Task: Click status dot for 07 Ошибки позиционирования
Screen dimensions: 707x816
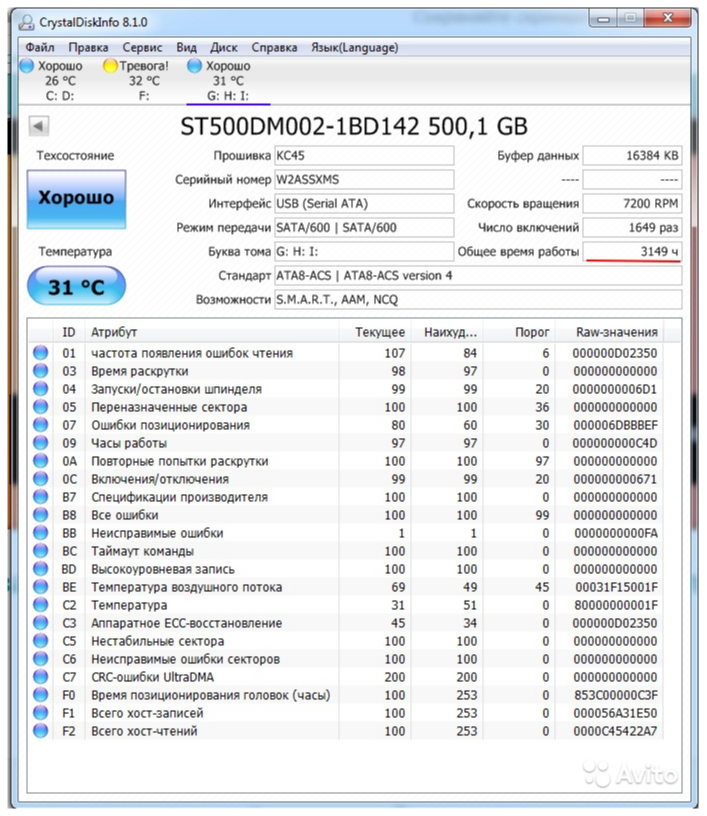Action: point(41,425)
